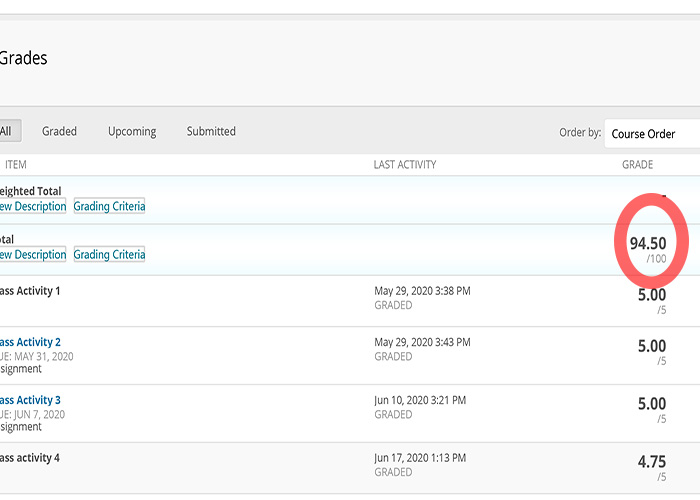Open View Description under Weighted Total
Screen dimensions: 700x500
pyautogui.click(x=32, y=207)
